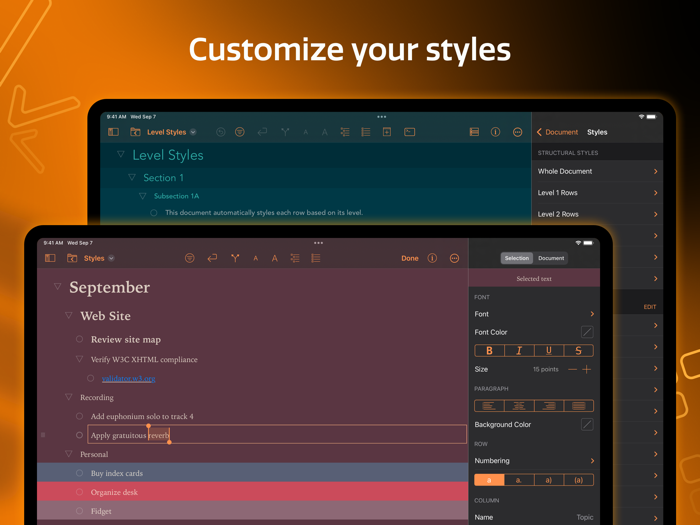Open more options ellipsis in Level Styles window
Screen dimensions: 700x525
(517, 132)
